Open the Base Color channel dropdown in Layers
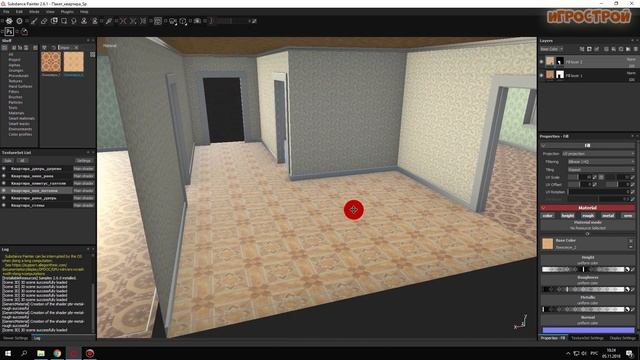The image size is (640, 360). [552, 49]
